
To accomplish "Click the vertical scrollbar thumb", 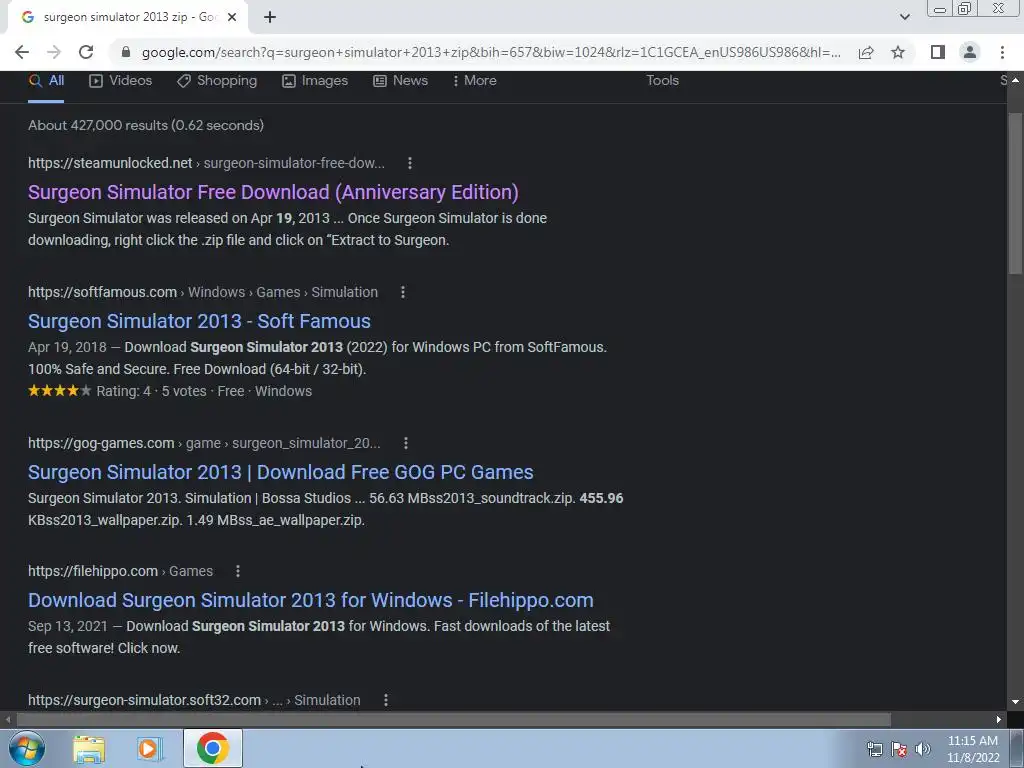I will 1015,194.
